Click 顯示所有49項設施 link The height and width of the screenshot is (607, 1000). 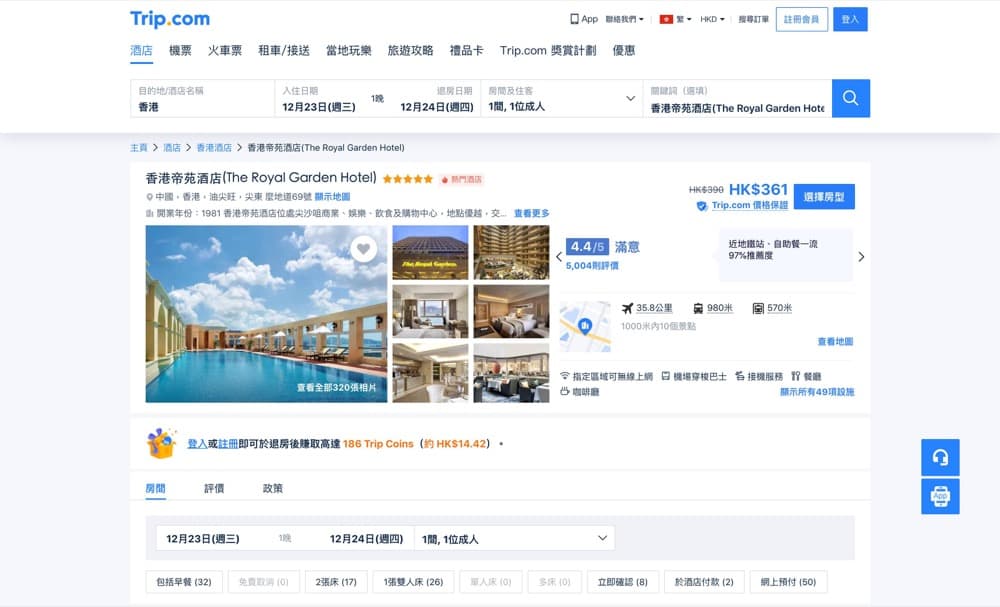coord(817,391)
